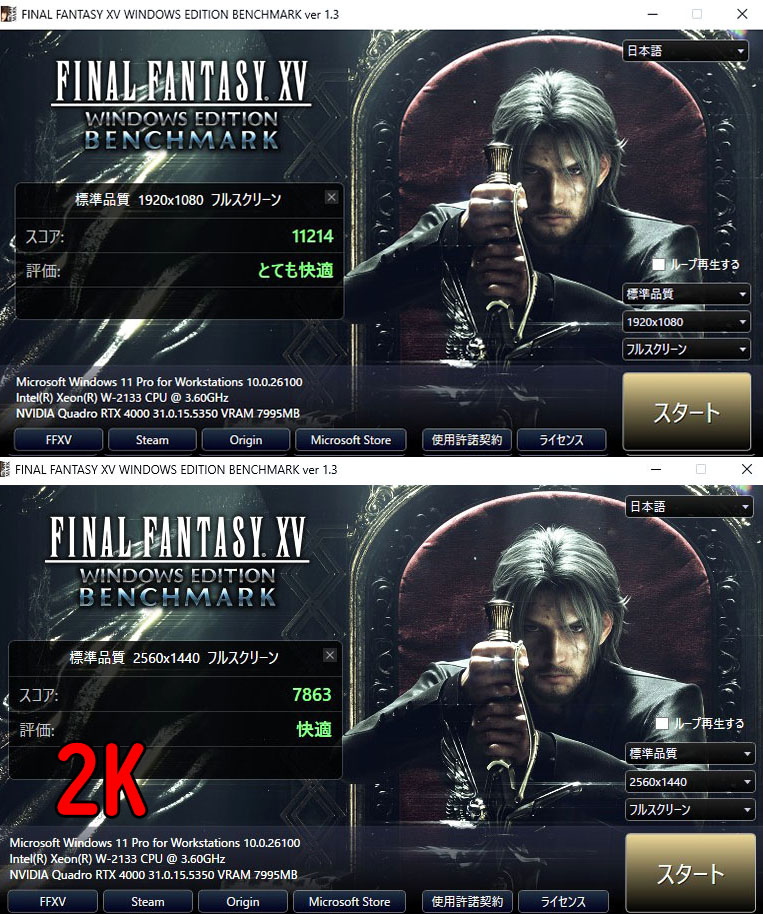
Task: Close the 1920x1080 score result panel
Action: click(x=332, y=198)
